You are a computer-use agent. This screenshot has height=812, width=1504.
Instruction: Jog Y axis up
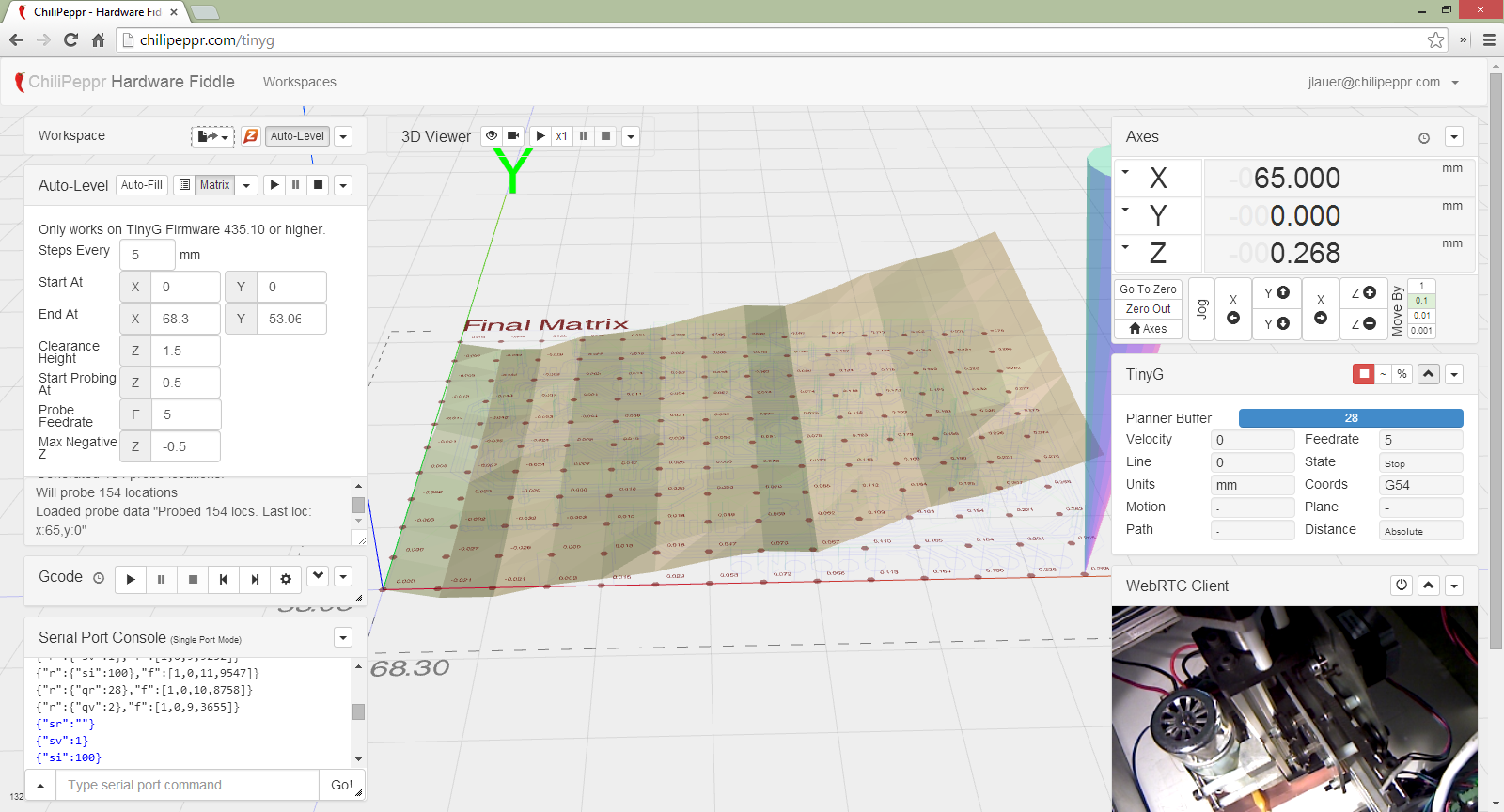click(x=1277, y=293)
